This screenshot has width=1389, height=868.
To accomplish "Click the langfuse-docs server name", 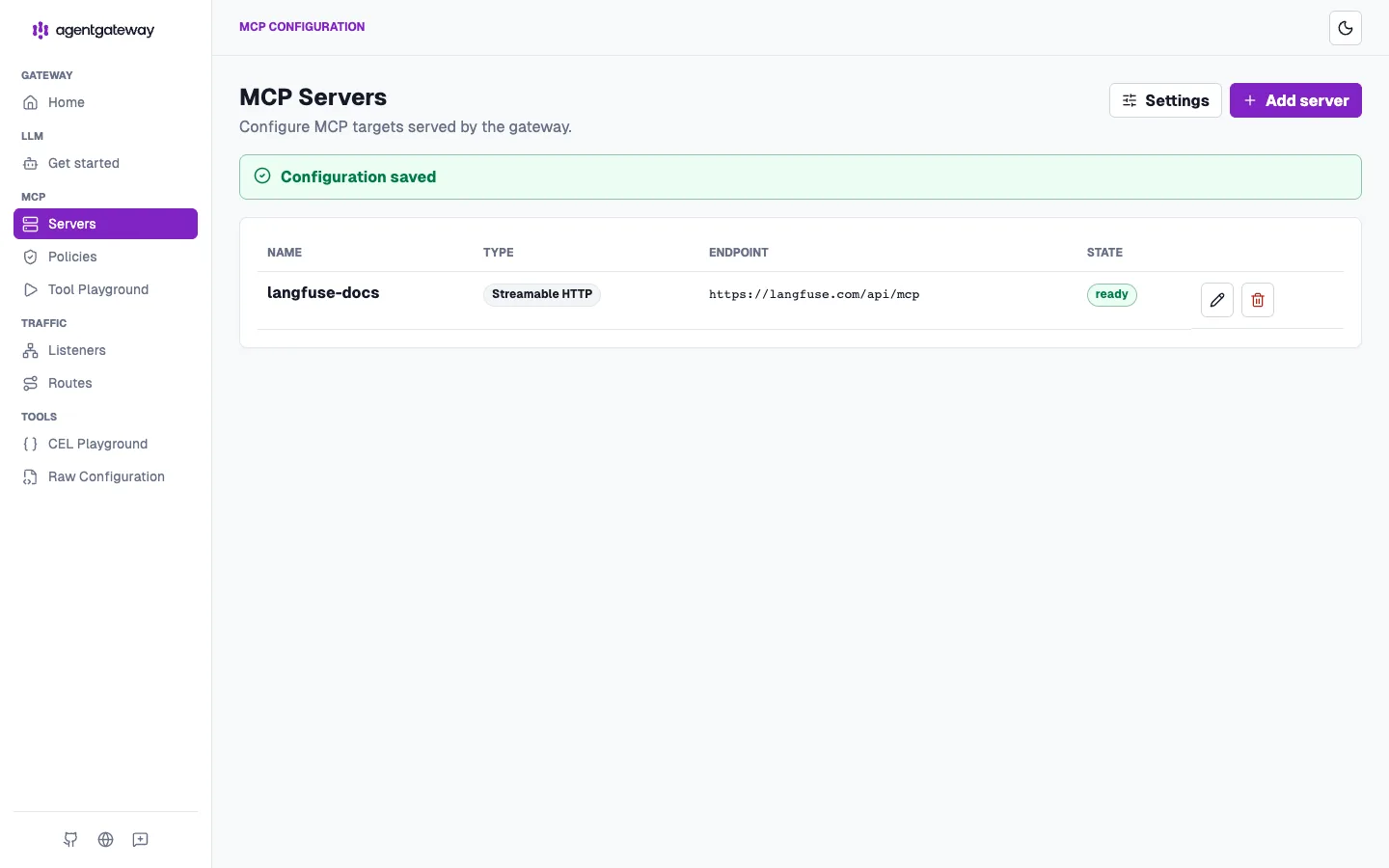I will 323,293.
